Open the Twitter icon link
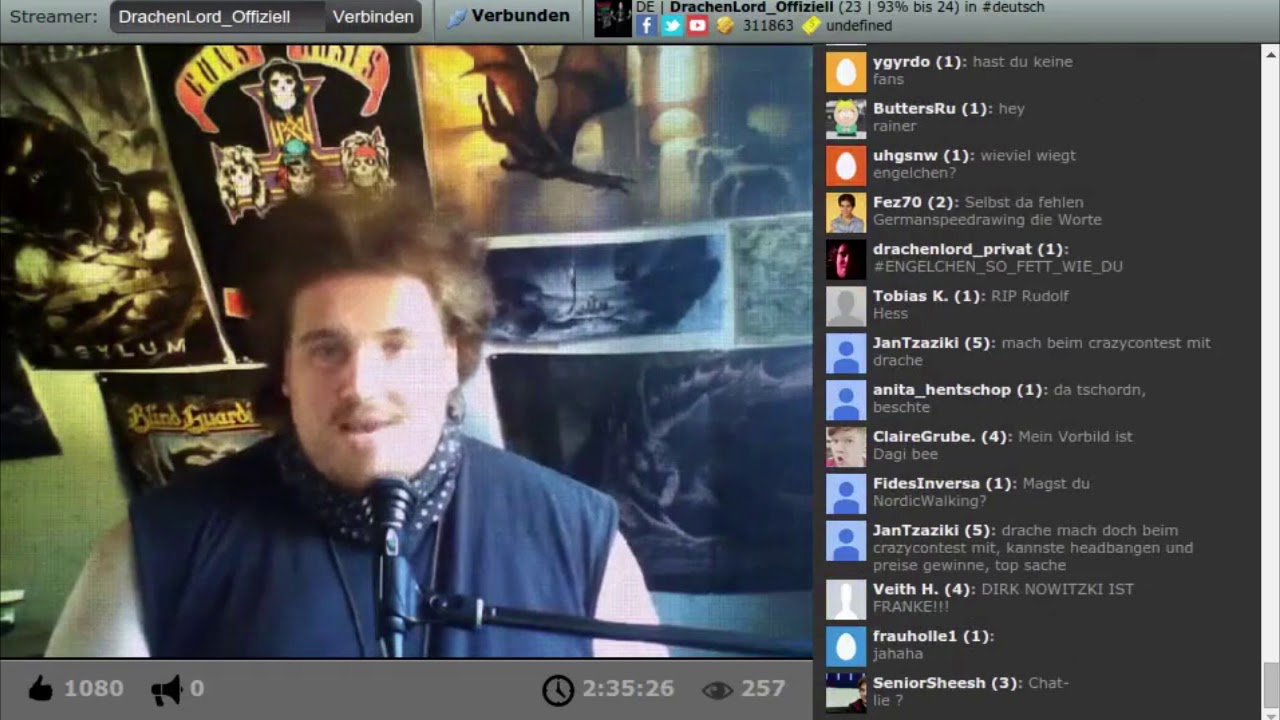Screen dimensions: 1280x720 [672, 26]
